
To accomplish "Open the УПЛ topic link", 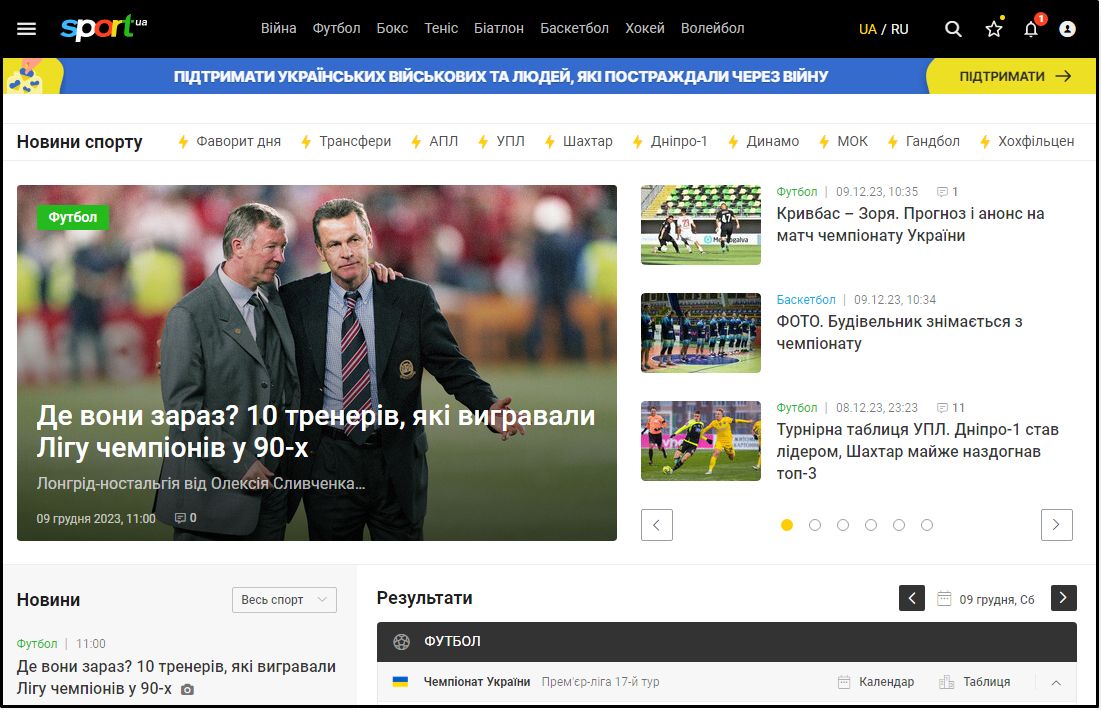I will [x=510, y=141].
